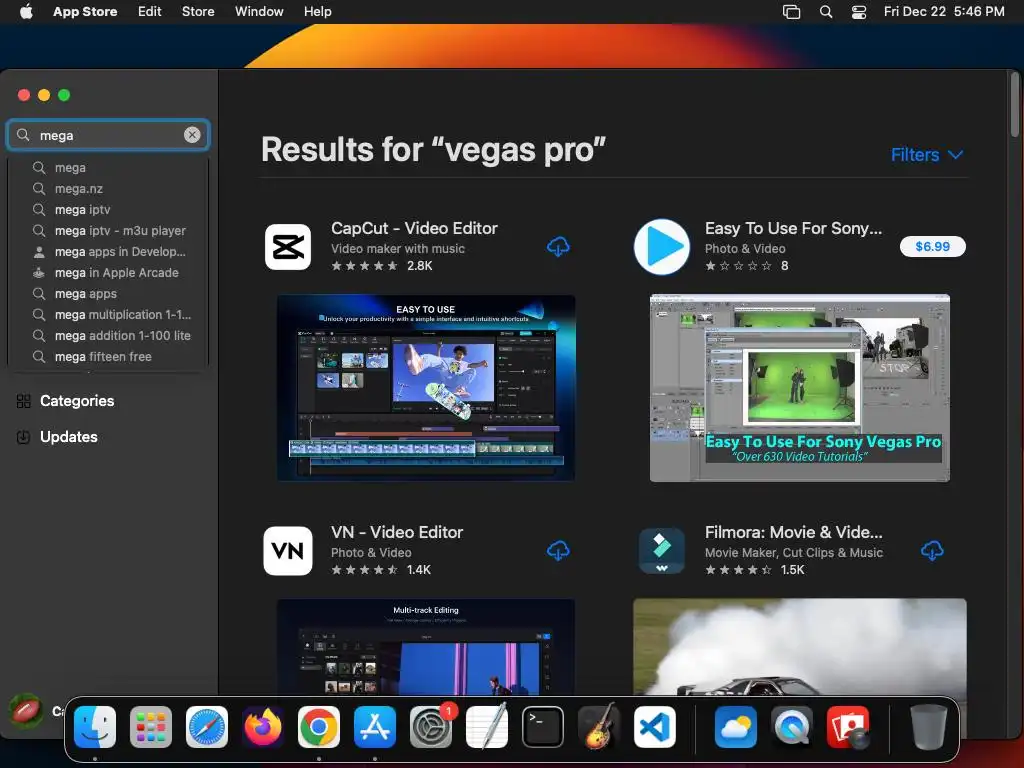Open the App Store menu
The height and width of the screenshot is (768, 1024).
85,11
